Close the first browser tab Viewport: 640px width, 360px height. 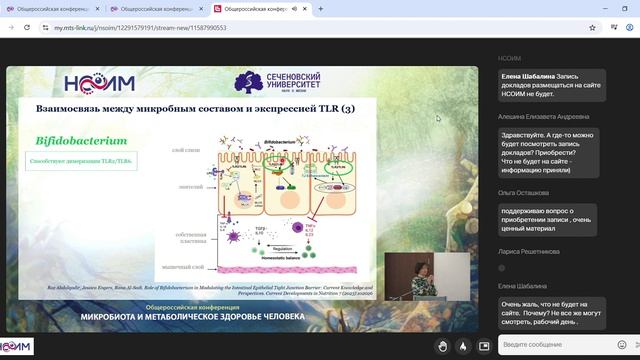pyautogui.click(x=97, y=9)
